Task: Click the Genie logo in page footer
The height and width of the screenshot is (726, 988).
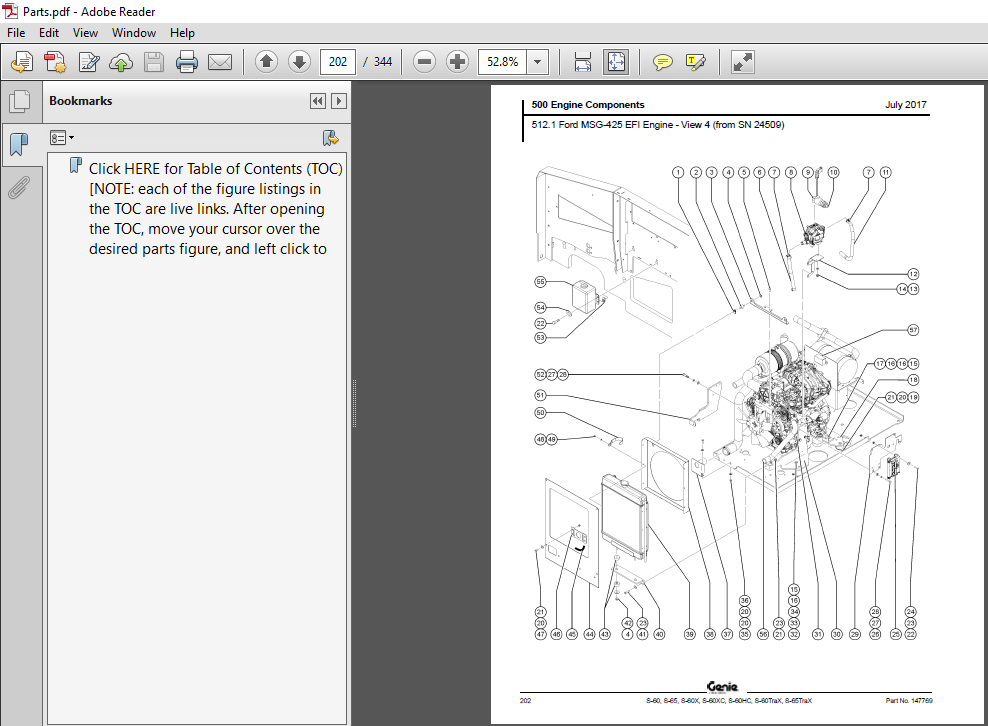Action: [x=722, y=686]
